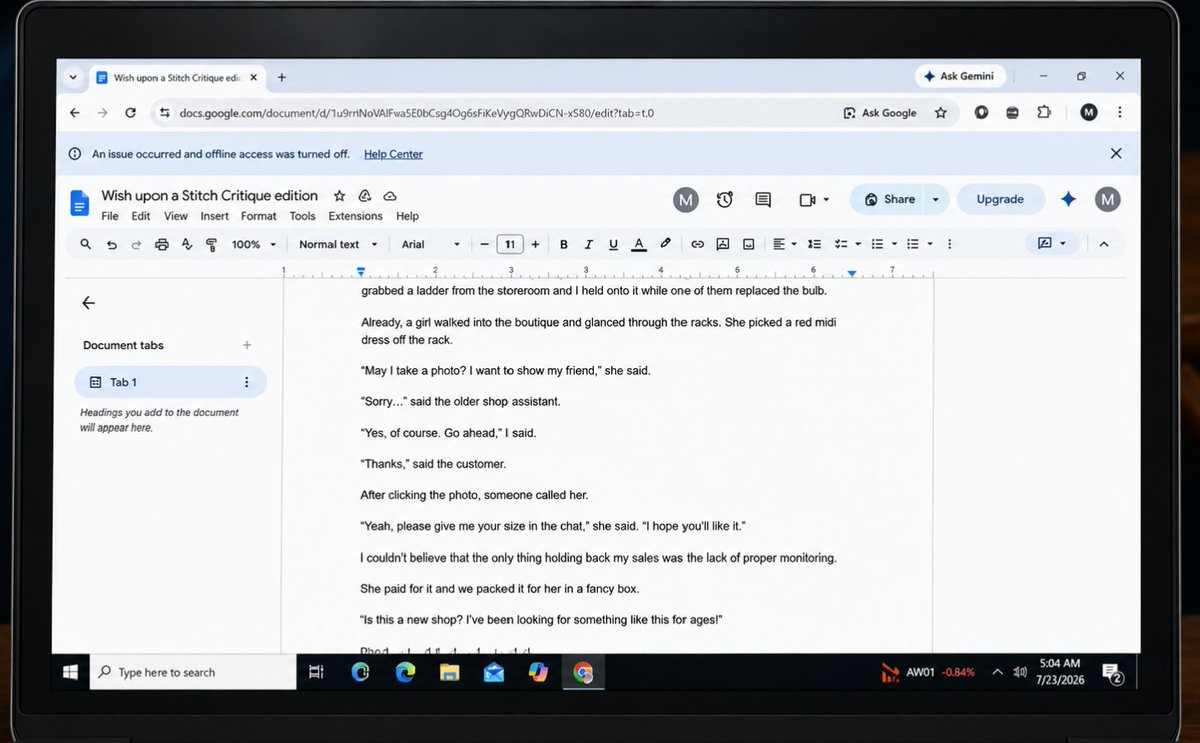This screenshot has width=1200, height=743.
Task: Go to the Docs home icon
Action: (80, 203)
